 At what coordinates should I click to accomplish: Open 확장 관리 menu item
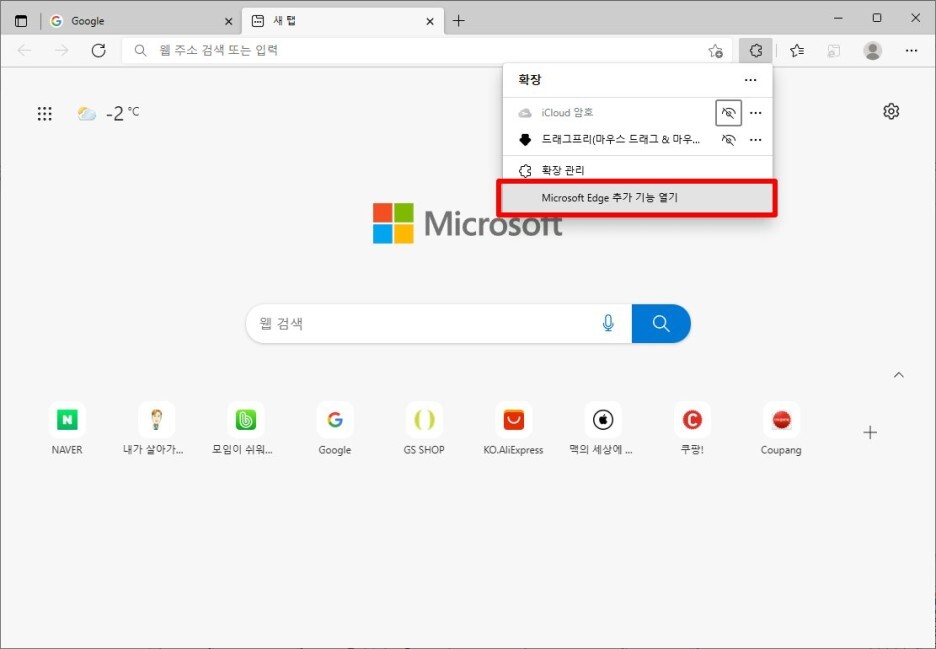click(638, 171)
